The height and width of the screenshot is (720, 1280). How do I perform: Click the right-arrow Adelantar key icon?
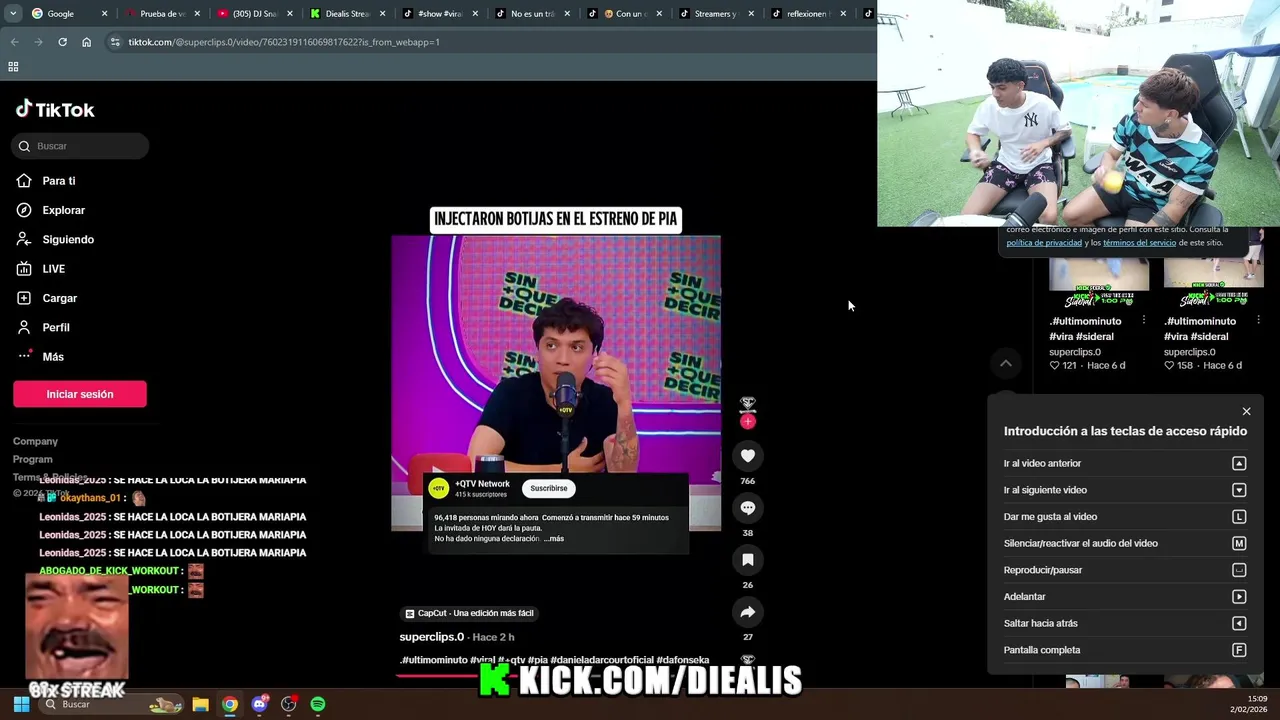click(x=1239, y=597)
